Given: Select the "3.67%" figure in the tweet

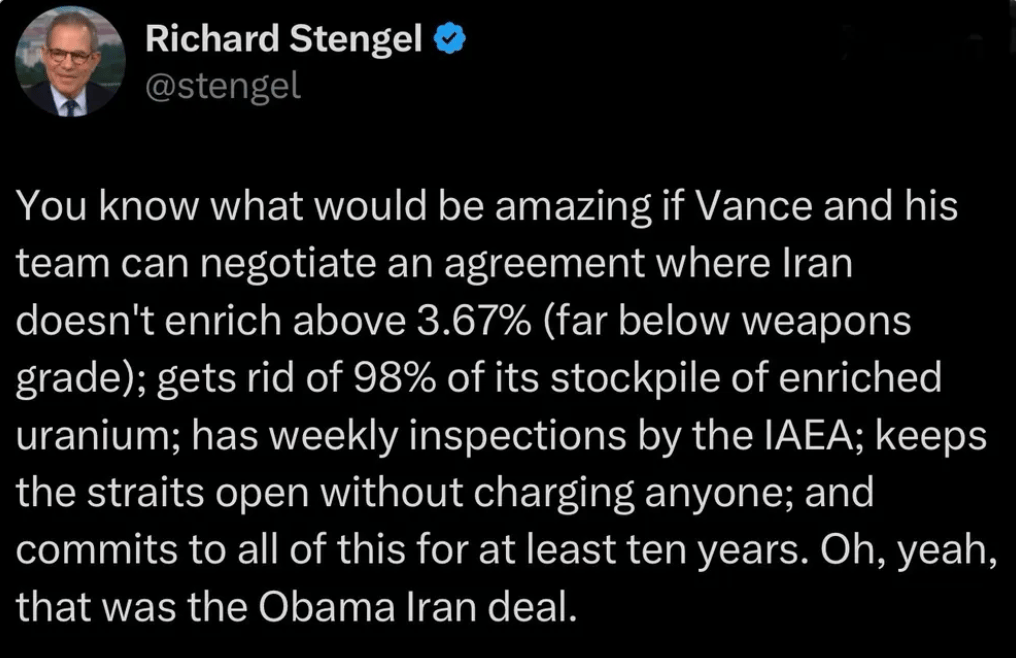Looking at the screenshot, I should point(474,321).
